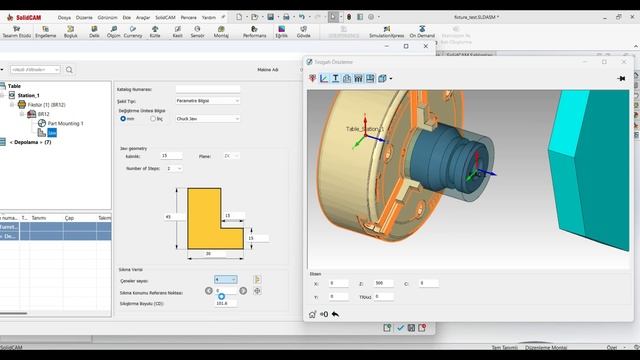
Task: Collapse the BR12 tree node
Action: [22, 114]
